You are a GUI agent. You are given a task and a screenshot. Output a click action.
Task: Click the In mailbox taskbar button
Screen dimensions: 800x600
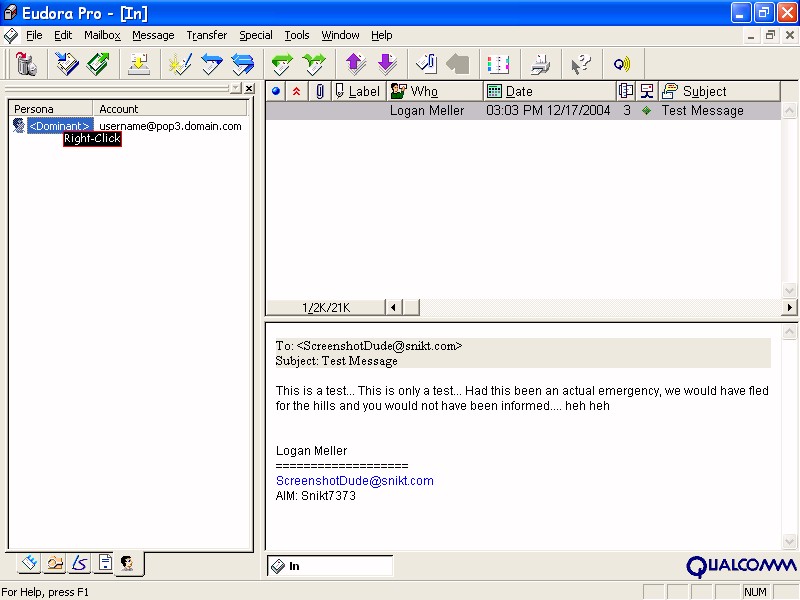(330, 566)
